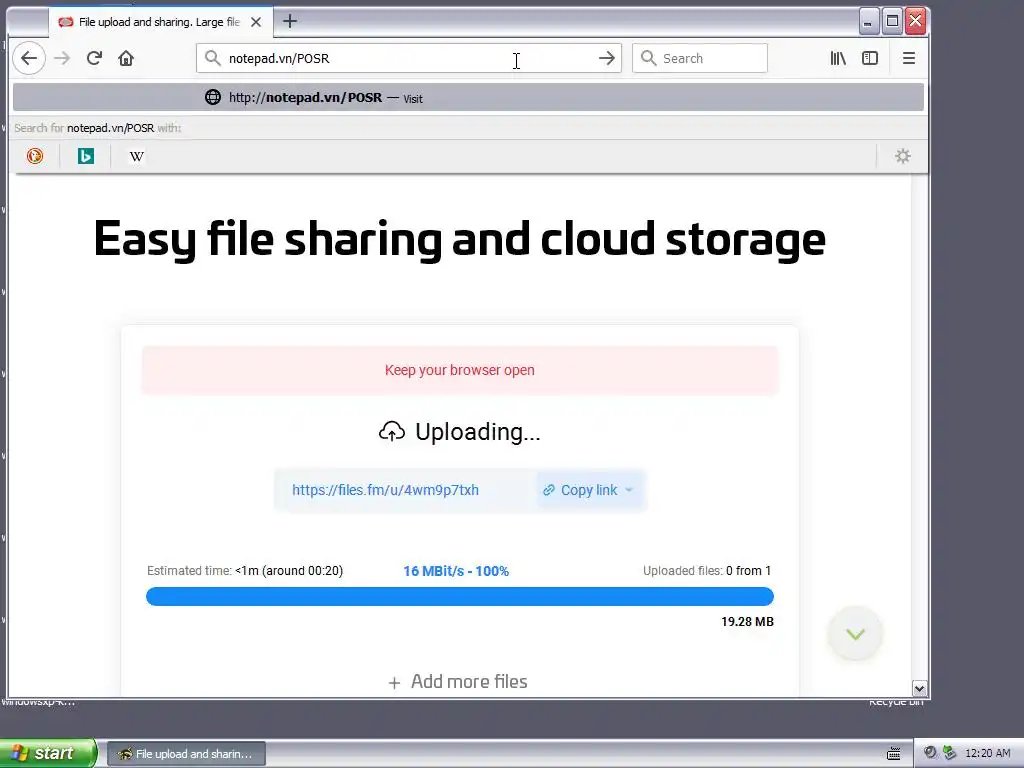Search with Wikipedia engine icon

136,156
